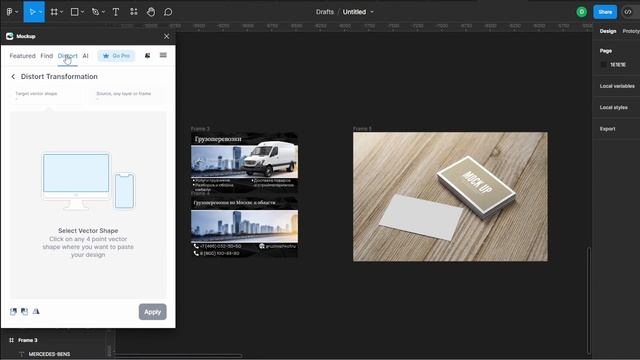Select the Frame tool

(54, 12)
